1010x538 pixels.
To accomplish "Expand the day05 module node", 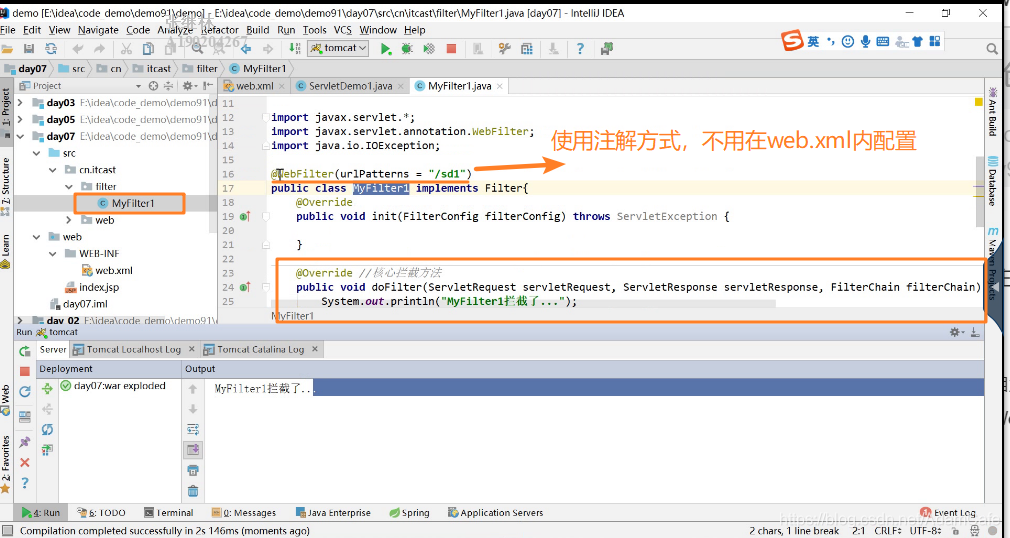I will 20,119.
